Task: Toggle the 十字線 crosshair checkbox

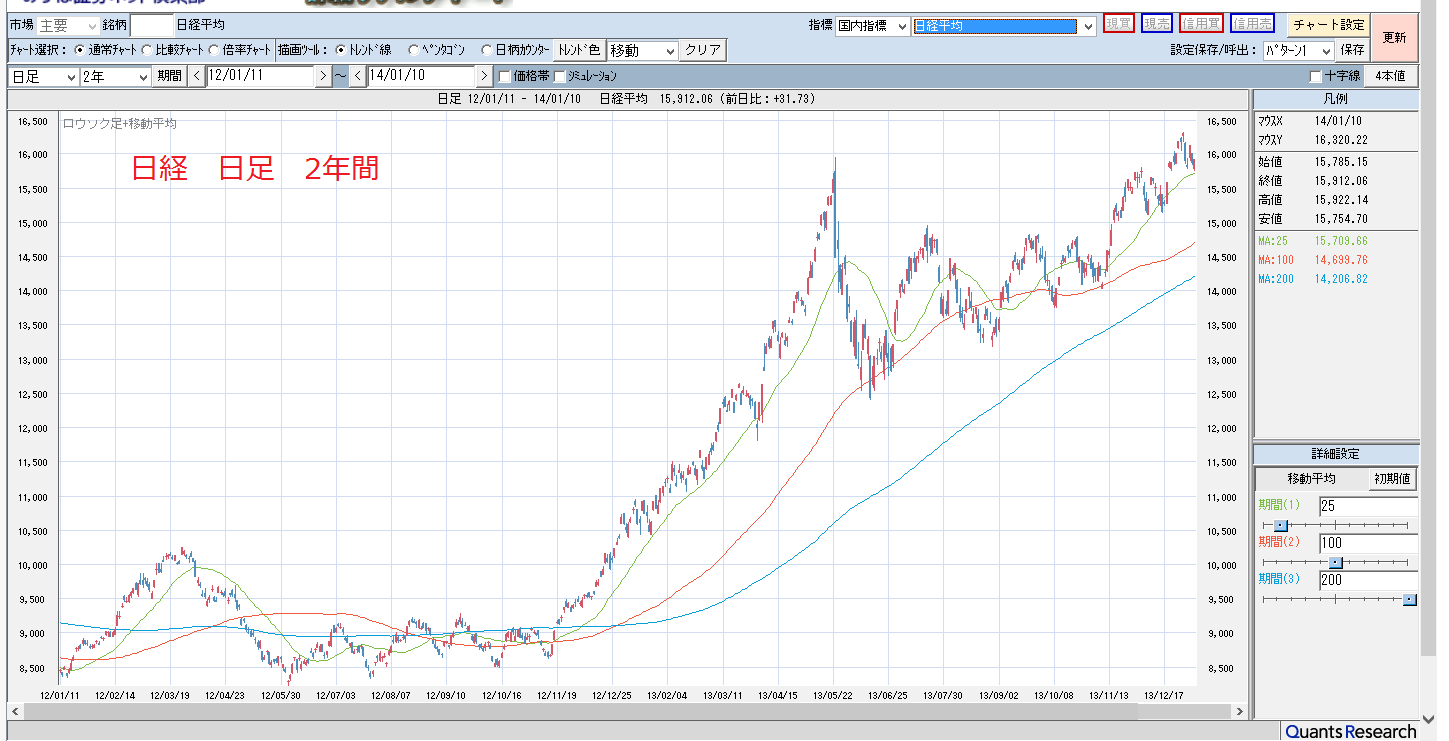Action: [x=1315, y=76]
